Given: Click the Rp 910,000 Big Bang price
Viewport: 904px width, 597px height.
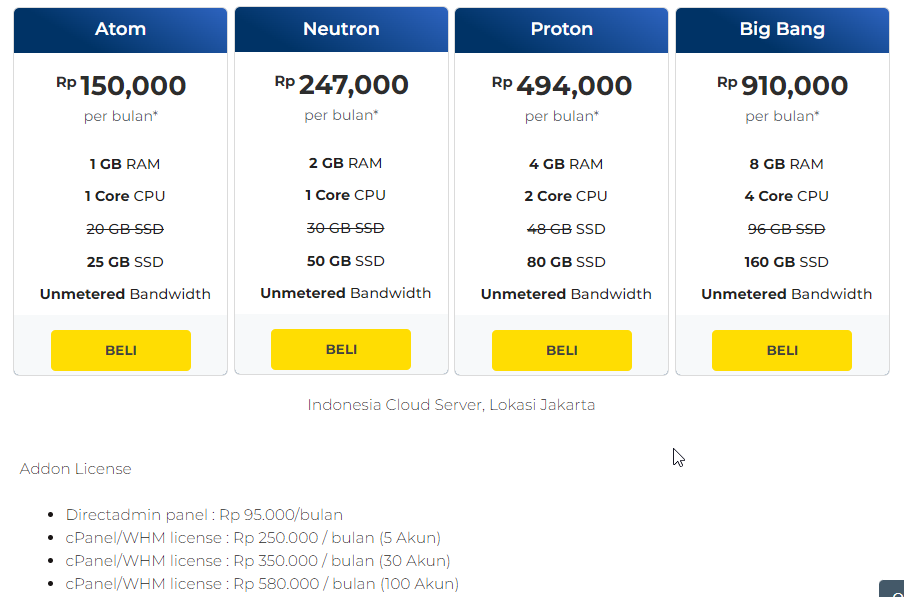Looking at the screenshot, I should (x=782, y=86).
